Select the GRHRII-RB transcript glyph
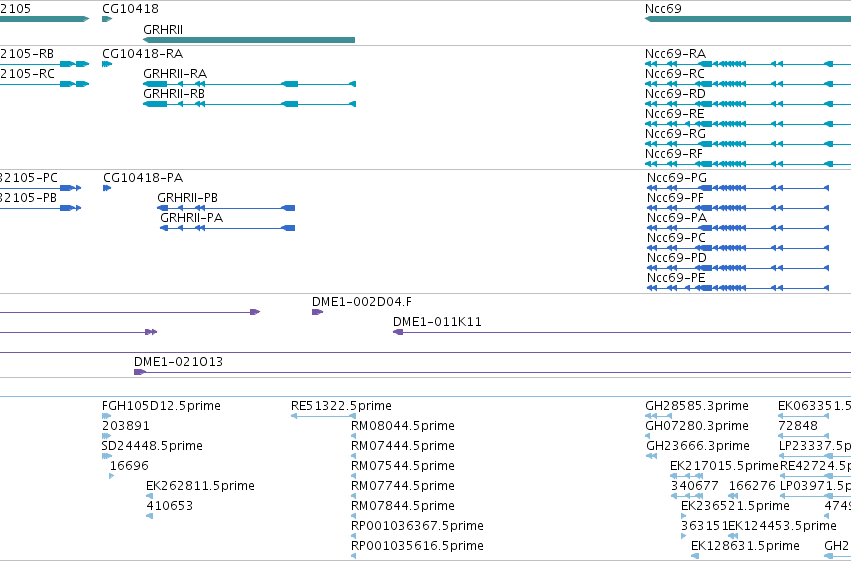The width and height of the screenshot is (851, 561). (249, 104)
